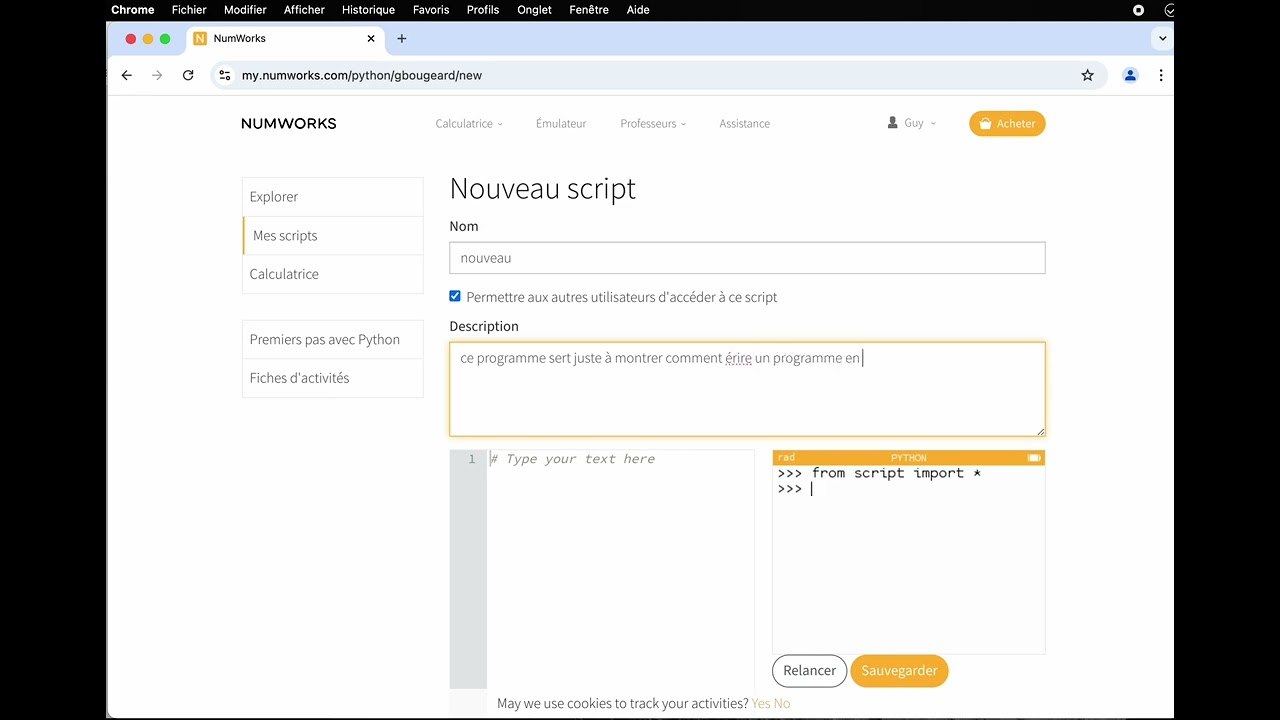Go back with the browser back arrow
The image size is (1280, 720).
pyautogui.click(x=126, y=75)
